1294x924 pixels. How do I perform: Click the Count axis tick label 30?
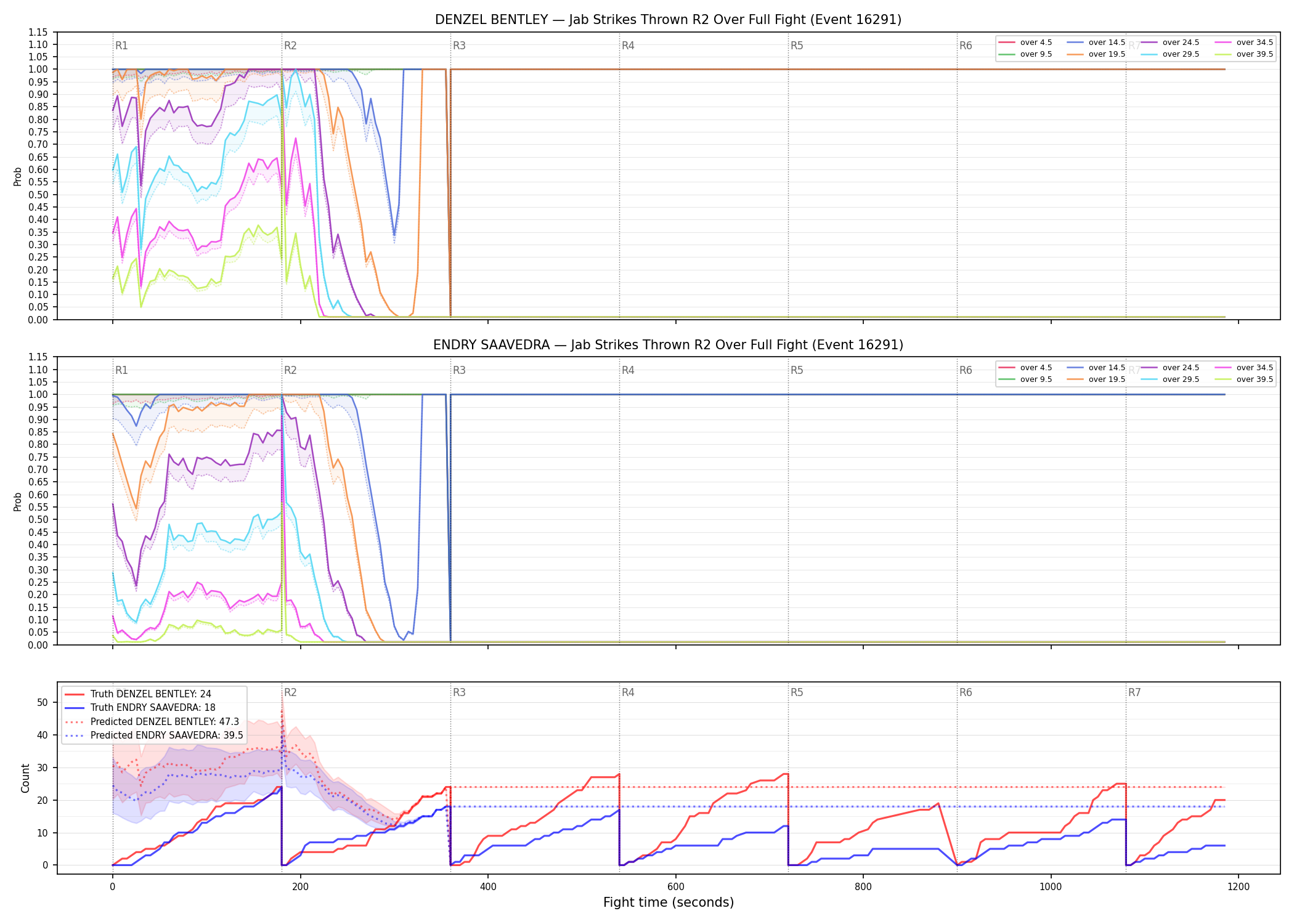[43, 768]
